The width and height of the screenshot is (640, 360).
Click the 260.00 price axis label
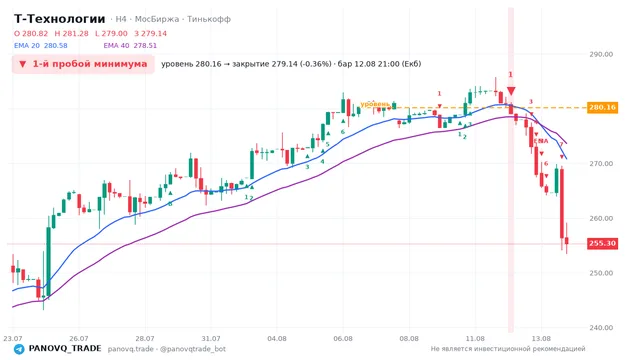point(601,218)
